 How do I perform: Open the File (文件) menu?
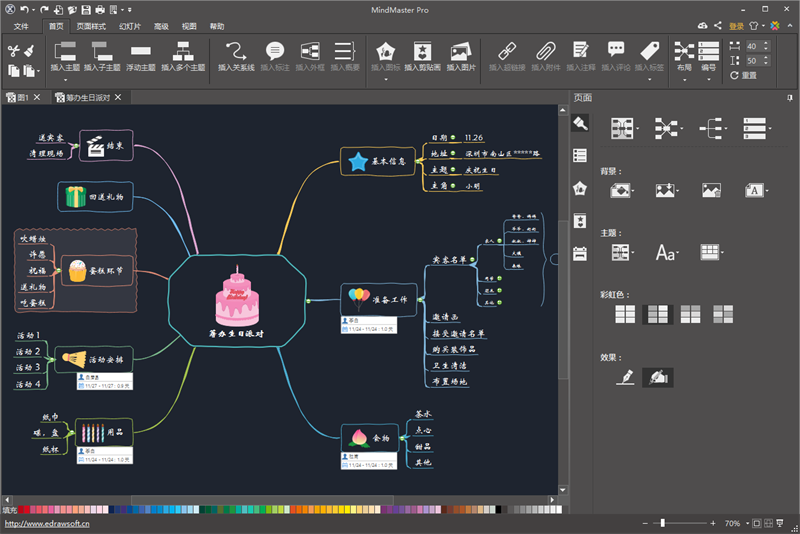pyautogui.click(x=21, y=26)
